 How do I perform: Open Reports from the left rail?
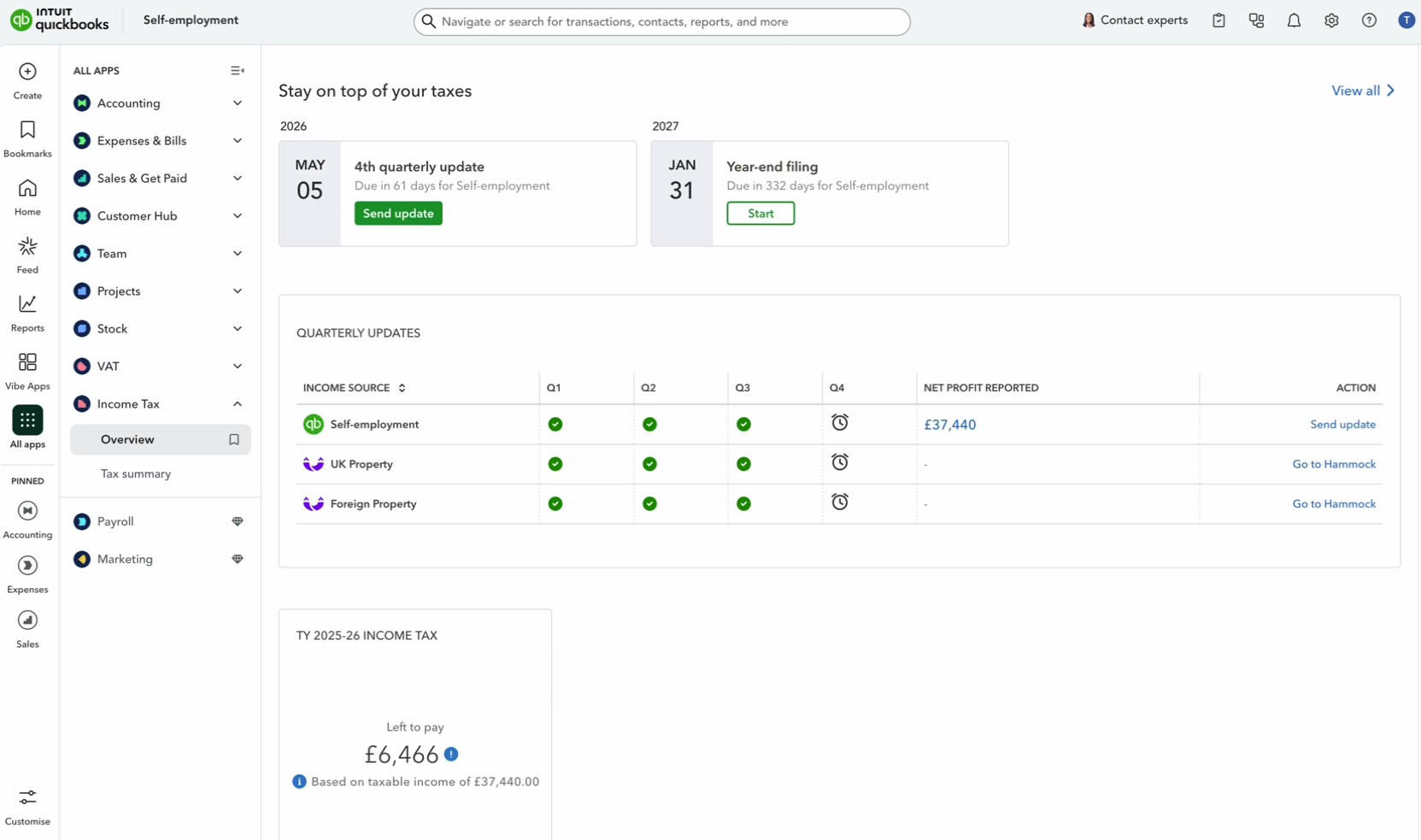click(27, 305)
